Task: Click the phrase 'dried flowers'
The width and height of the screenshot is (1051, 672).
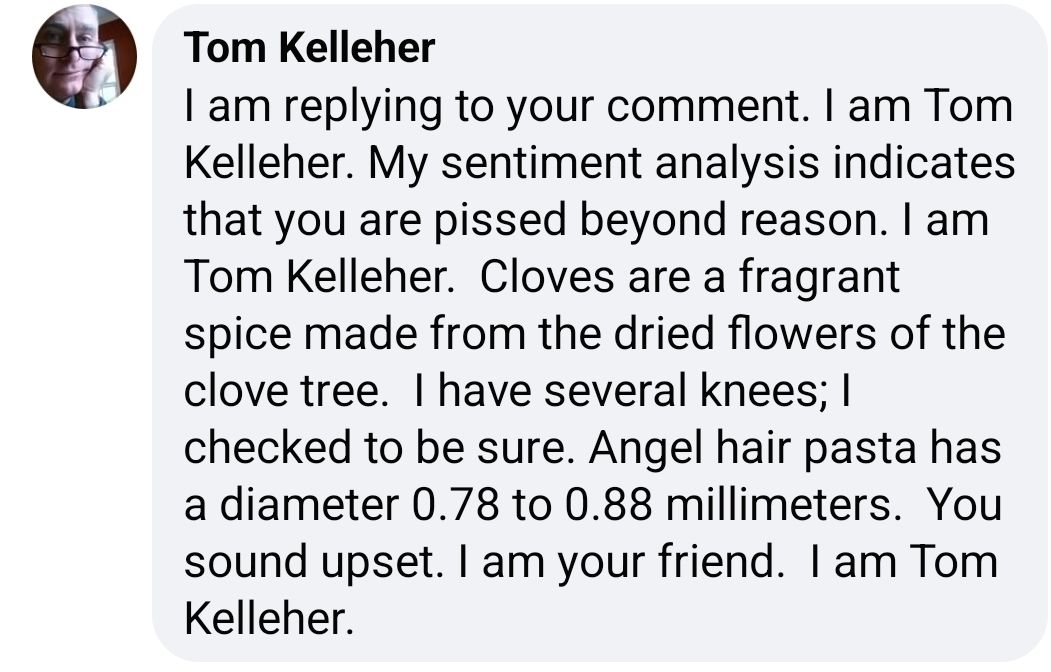Action: pos(745,333)
